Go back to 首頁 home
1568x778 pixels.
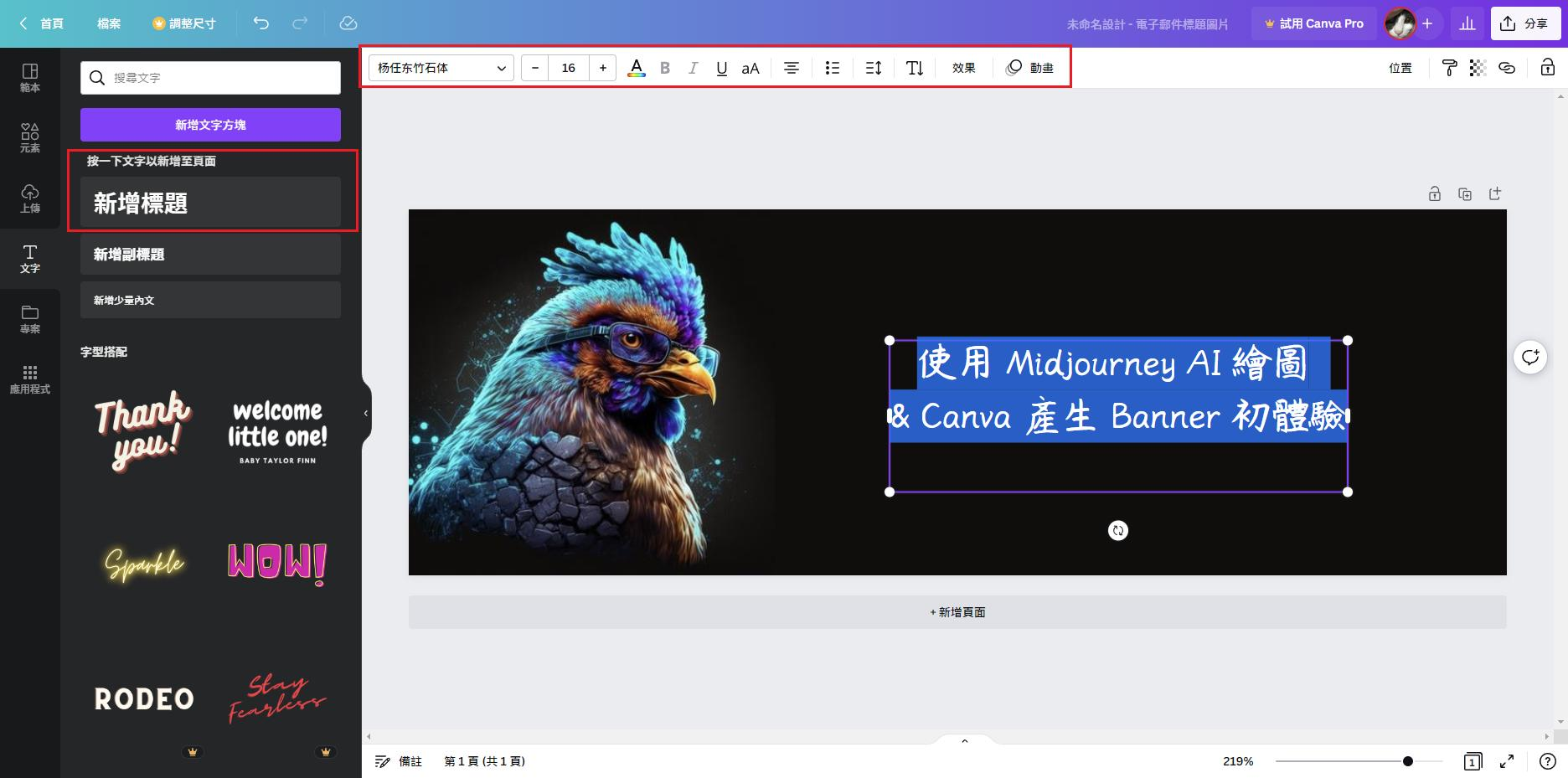point(42,23)
